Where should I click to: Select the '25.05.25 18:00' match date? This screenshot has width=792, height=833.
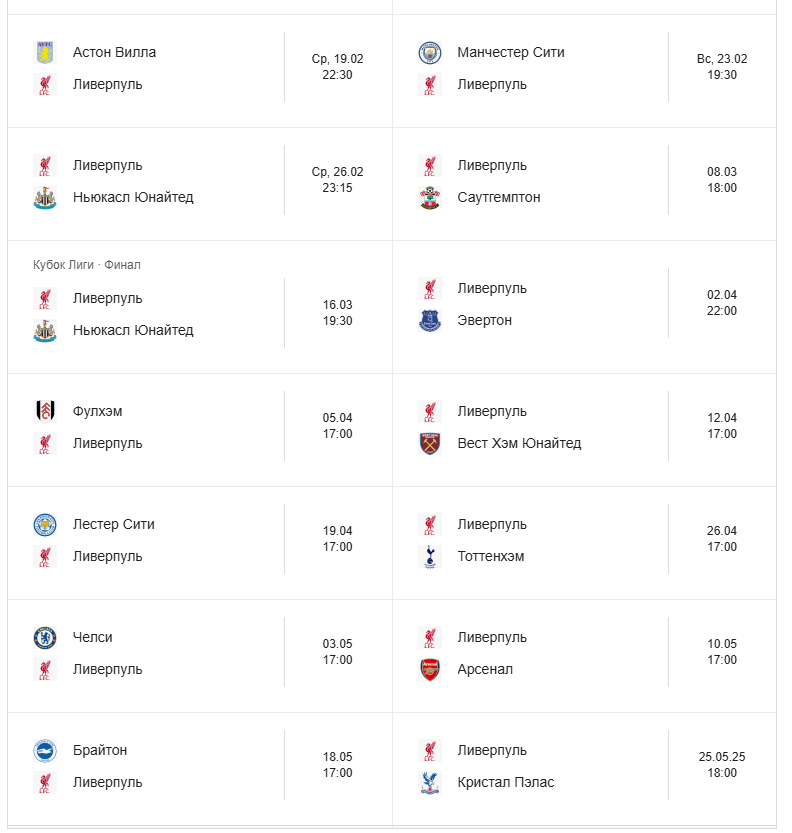722,765
